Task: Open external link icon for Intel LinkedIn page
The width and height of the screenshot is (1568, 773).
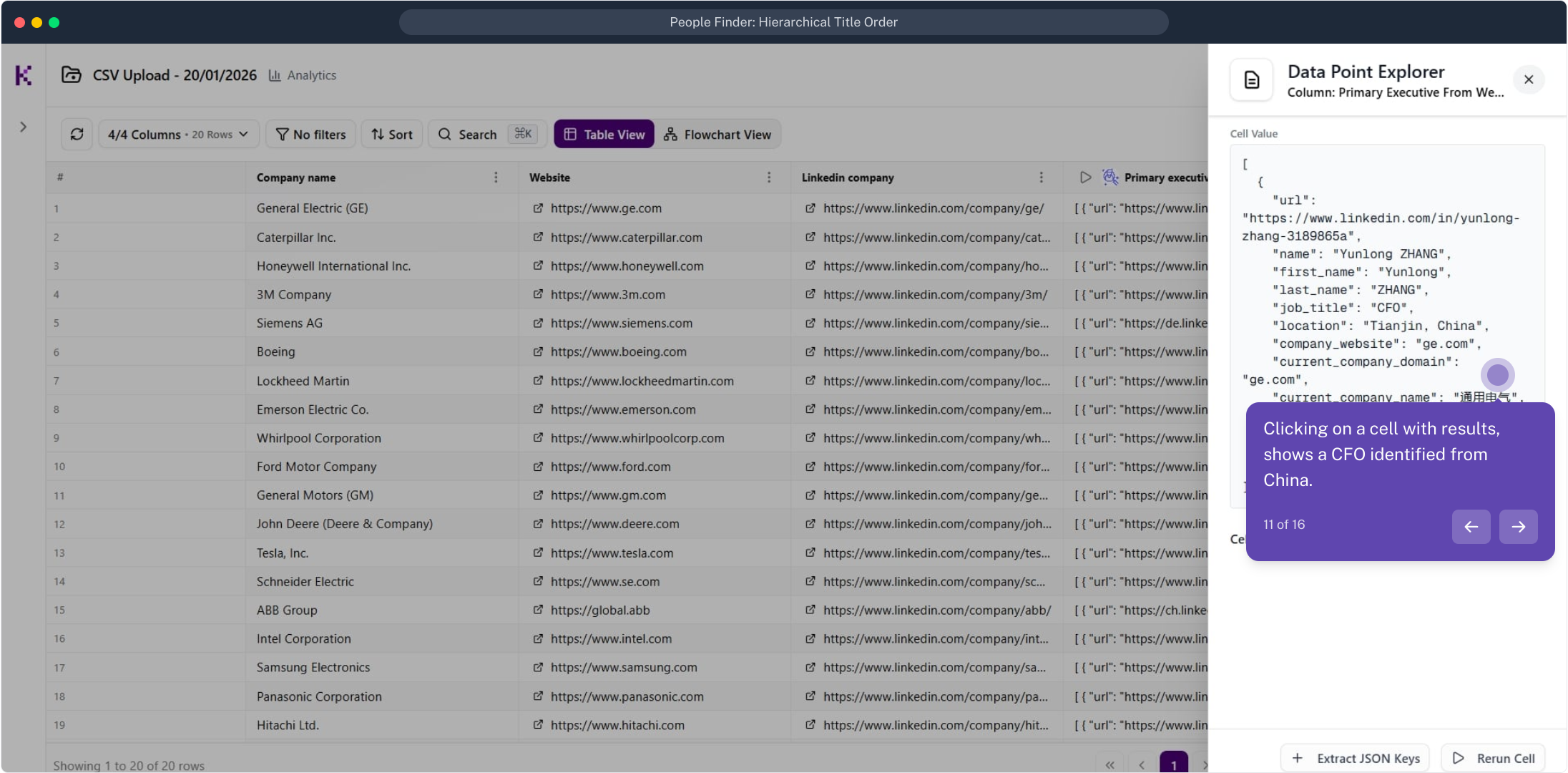Action: click(x=810, y=638)
